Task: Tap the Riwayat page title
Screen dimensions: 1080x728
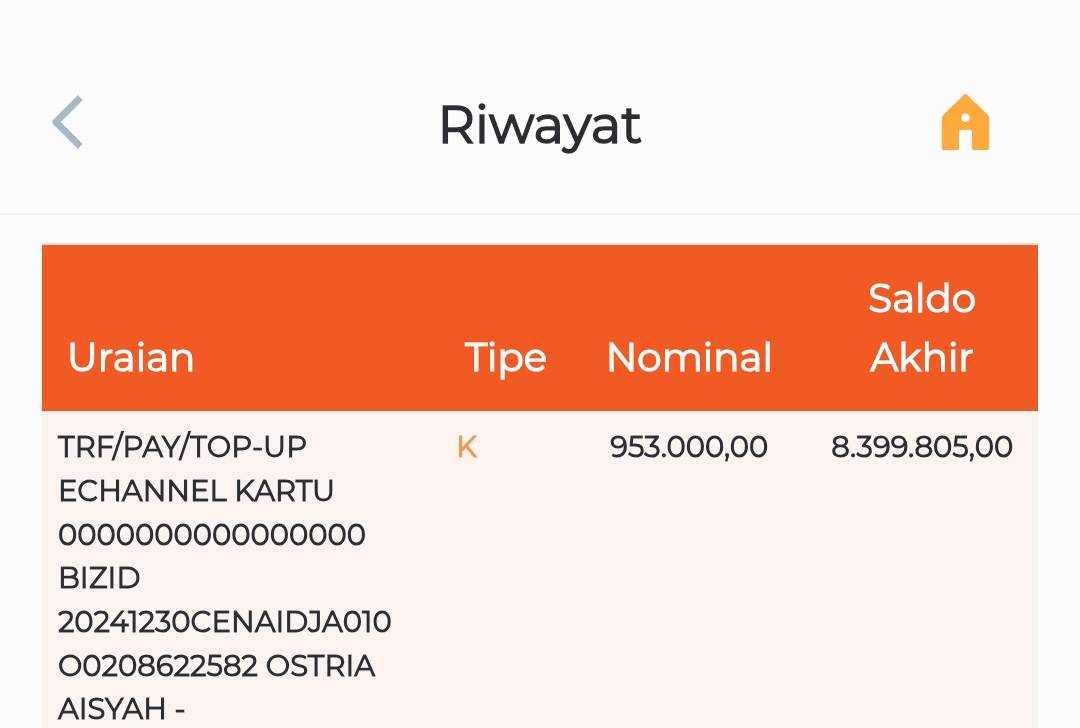Action: point(540,125)
